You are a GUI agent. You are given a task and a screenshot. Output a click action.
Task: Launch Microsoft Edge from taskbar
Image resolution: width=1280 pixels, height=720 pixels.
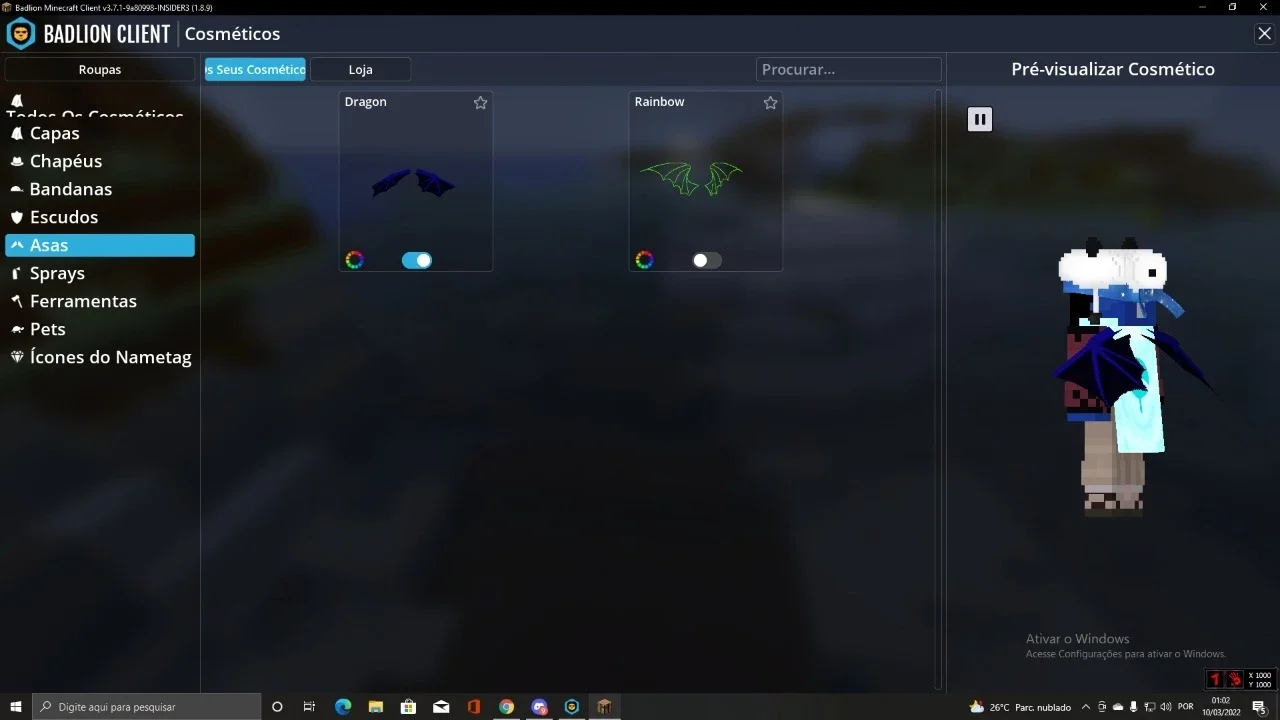[x=343, y=707]
